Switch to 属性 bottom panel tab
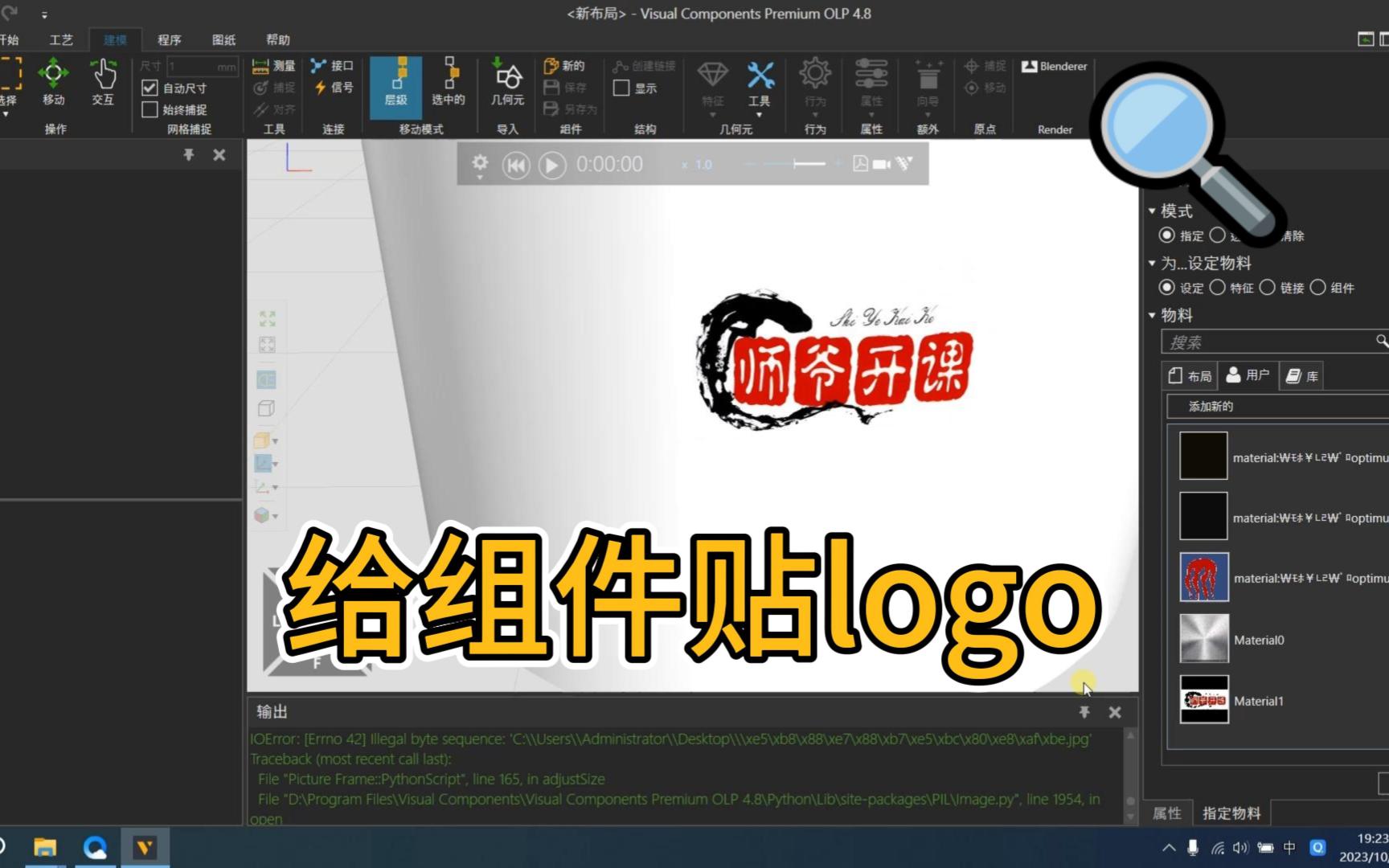This screenshot has width=1389, height=868. coord(1167,813)
